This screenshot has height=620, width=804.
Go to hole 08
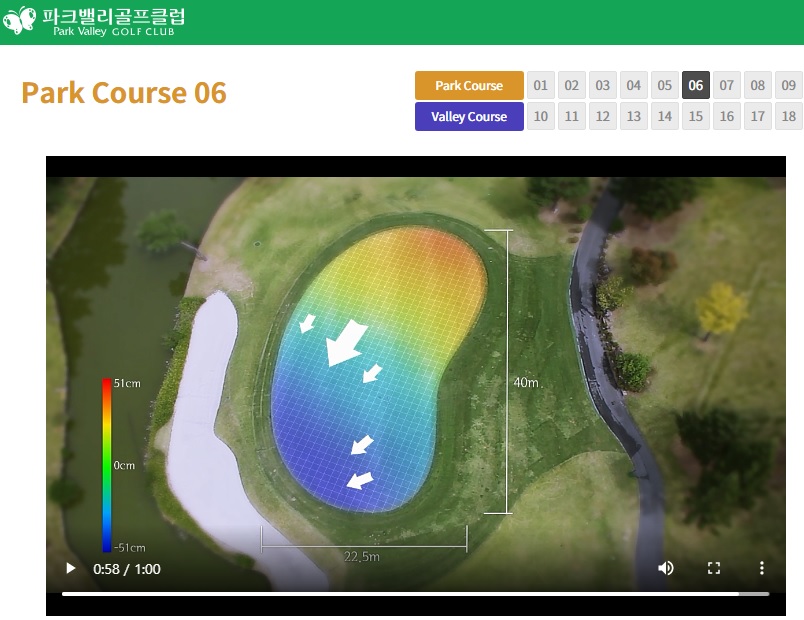pyautogui.click(x=758, y=85)
